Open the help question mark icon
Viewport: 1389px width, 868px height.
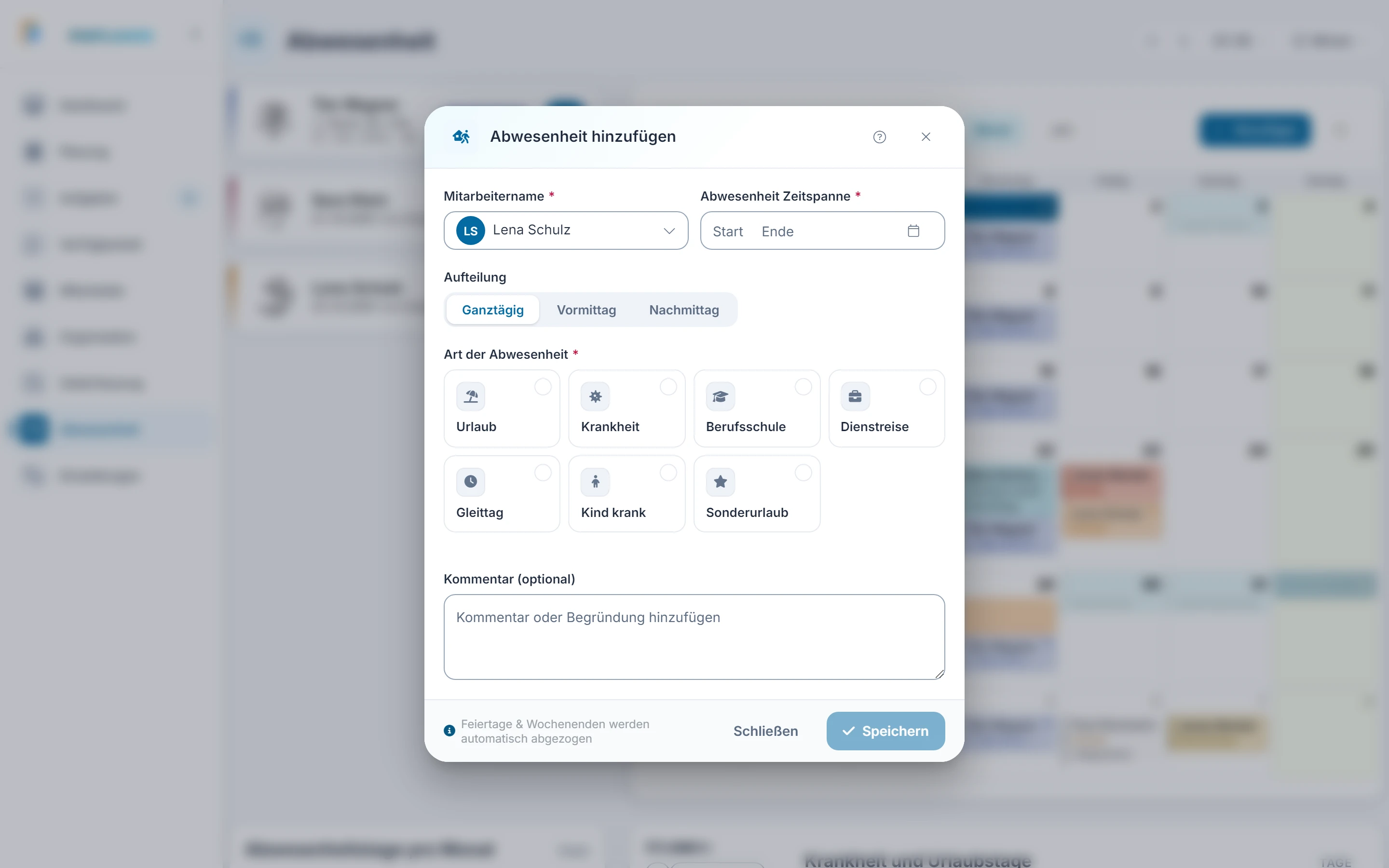pyautogui.click(x=879, y=136)
